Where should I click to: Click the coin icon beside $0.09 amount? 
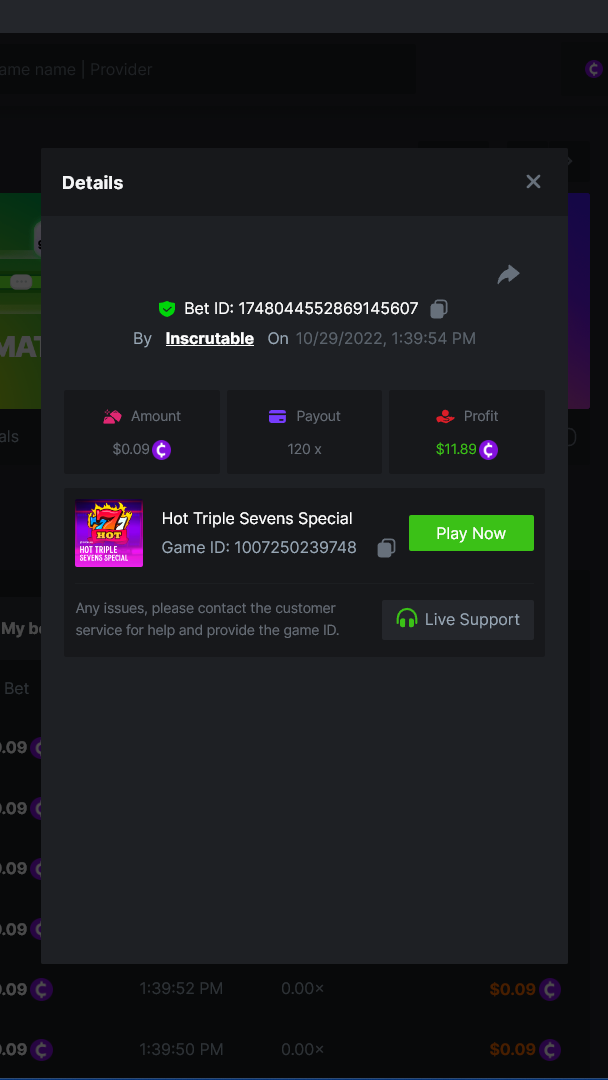pyautogui.click(x=161, y=450)
